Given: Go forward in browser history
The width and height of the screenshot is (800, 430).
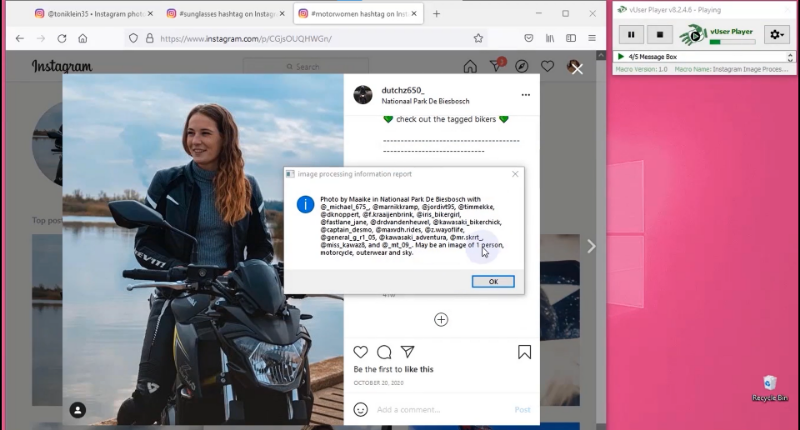Looking at the screenshot, I should click(x=41, y=38).
